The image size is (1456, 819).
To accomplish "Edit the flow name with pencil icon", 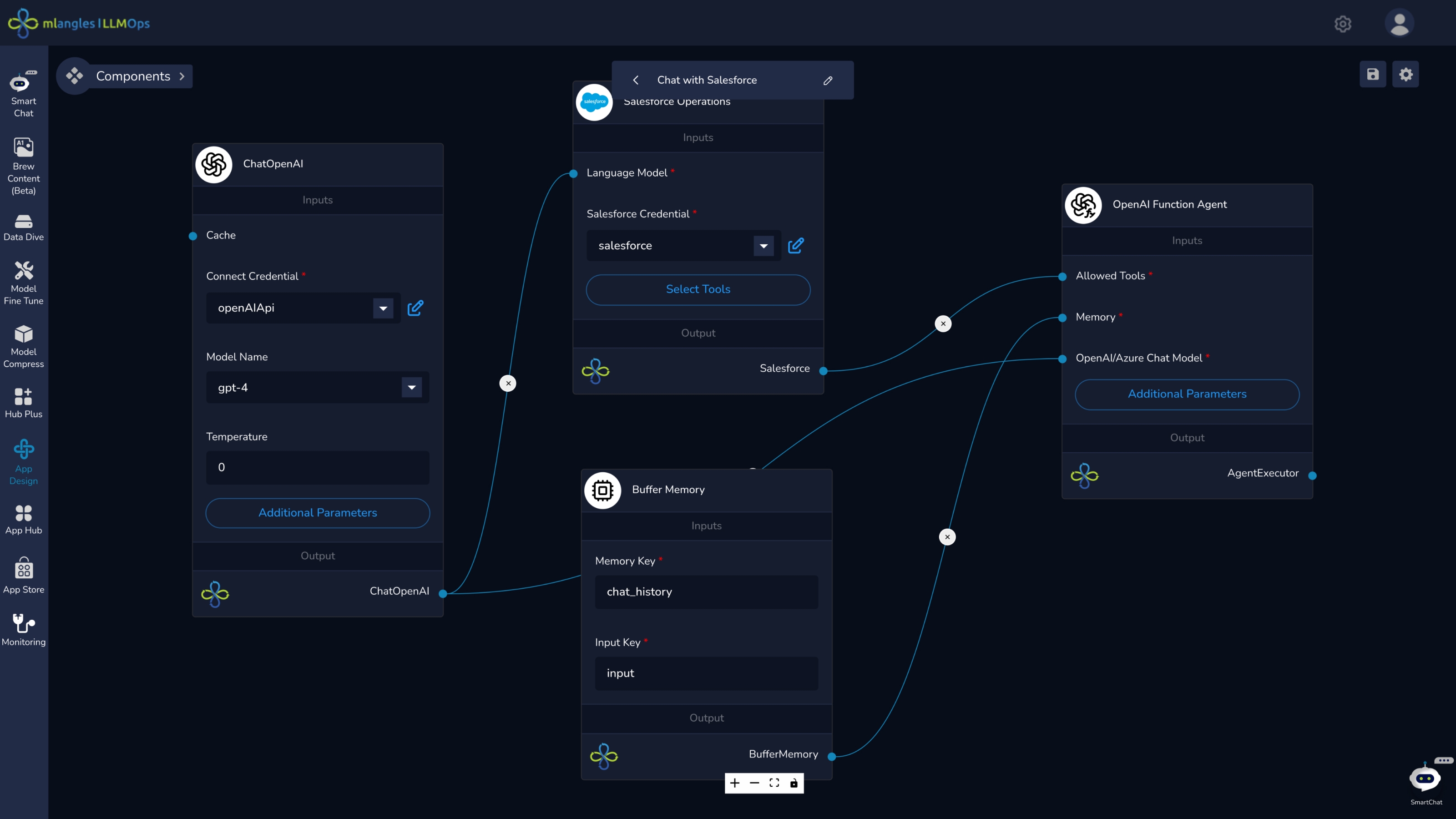I will point(828,80).
